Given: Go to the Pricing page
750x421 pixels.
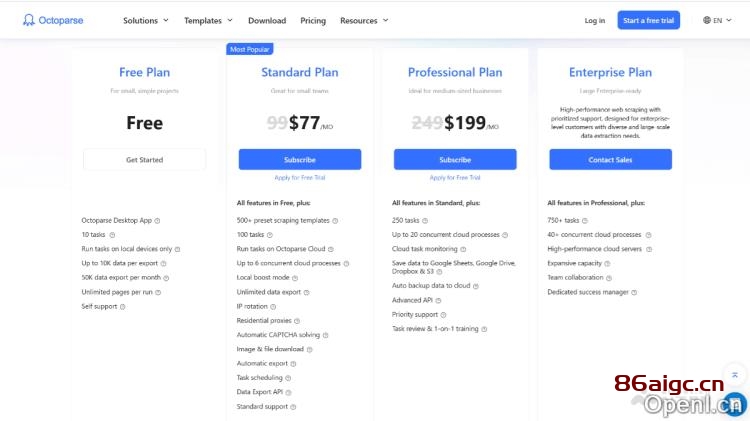Looking at the screenshot, I should (313, 21).
